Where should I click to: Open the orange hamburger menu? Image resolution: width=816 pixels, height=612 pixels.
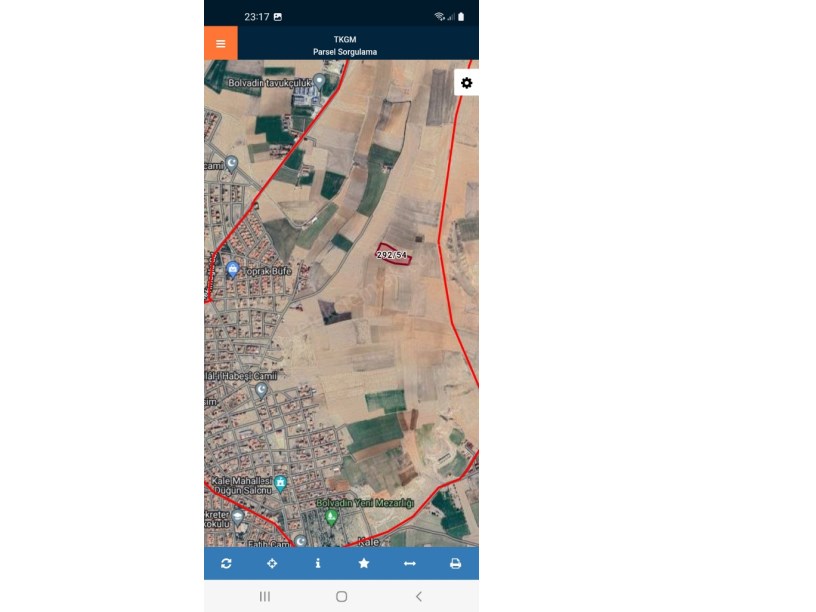(221, 43)
